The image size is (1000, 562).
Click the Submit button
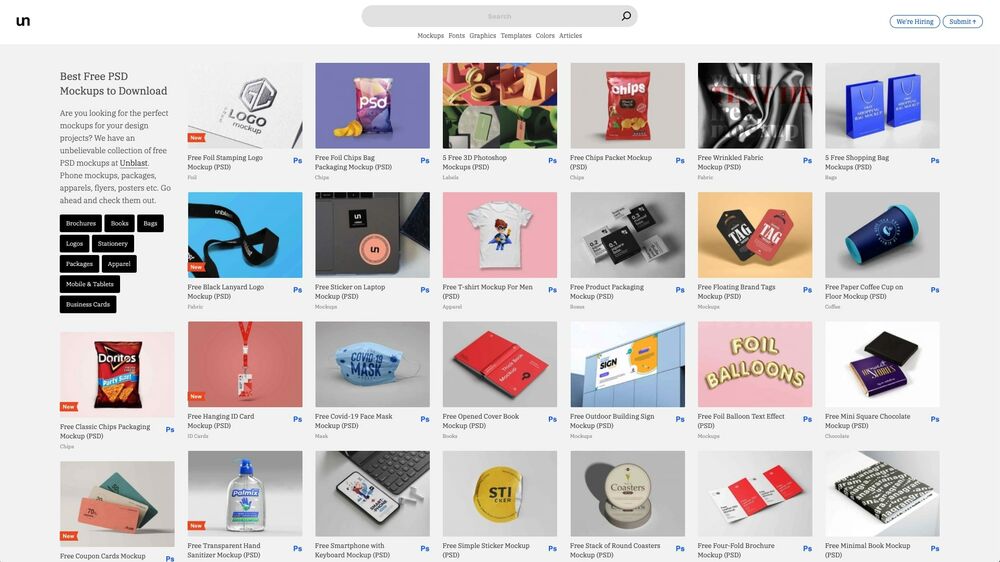point(962,22)
